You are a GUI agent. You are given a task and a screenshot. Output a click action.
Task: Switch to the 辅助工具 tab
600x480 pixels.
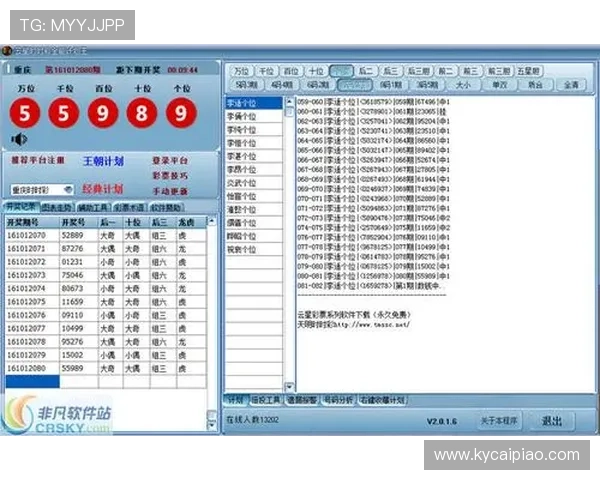click(x=93, y=208)
